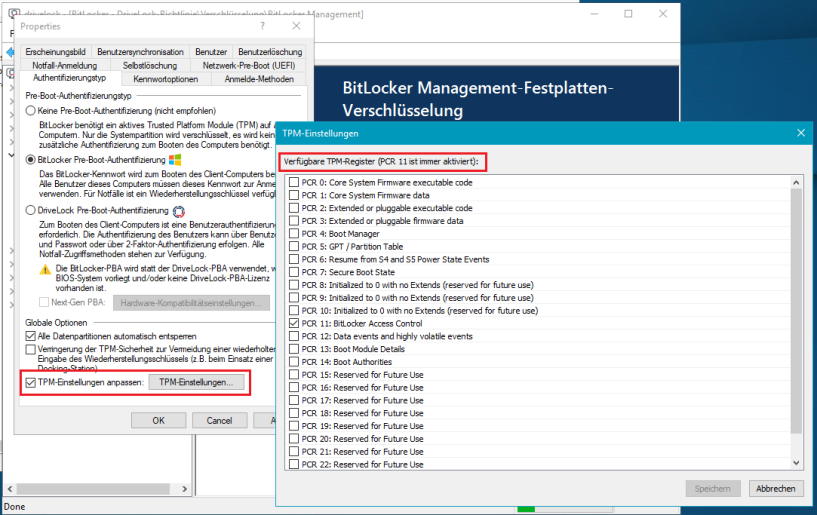817x515 pixels.
Task: Click the PCR list vertical scrollbar thumb
Action: tap(796, 311)
